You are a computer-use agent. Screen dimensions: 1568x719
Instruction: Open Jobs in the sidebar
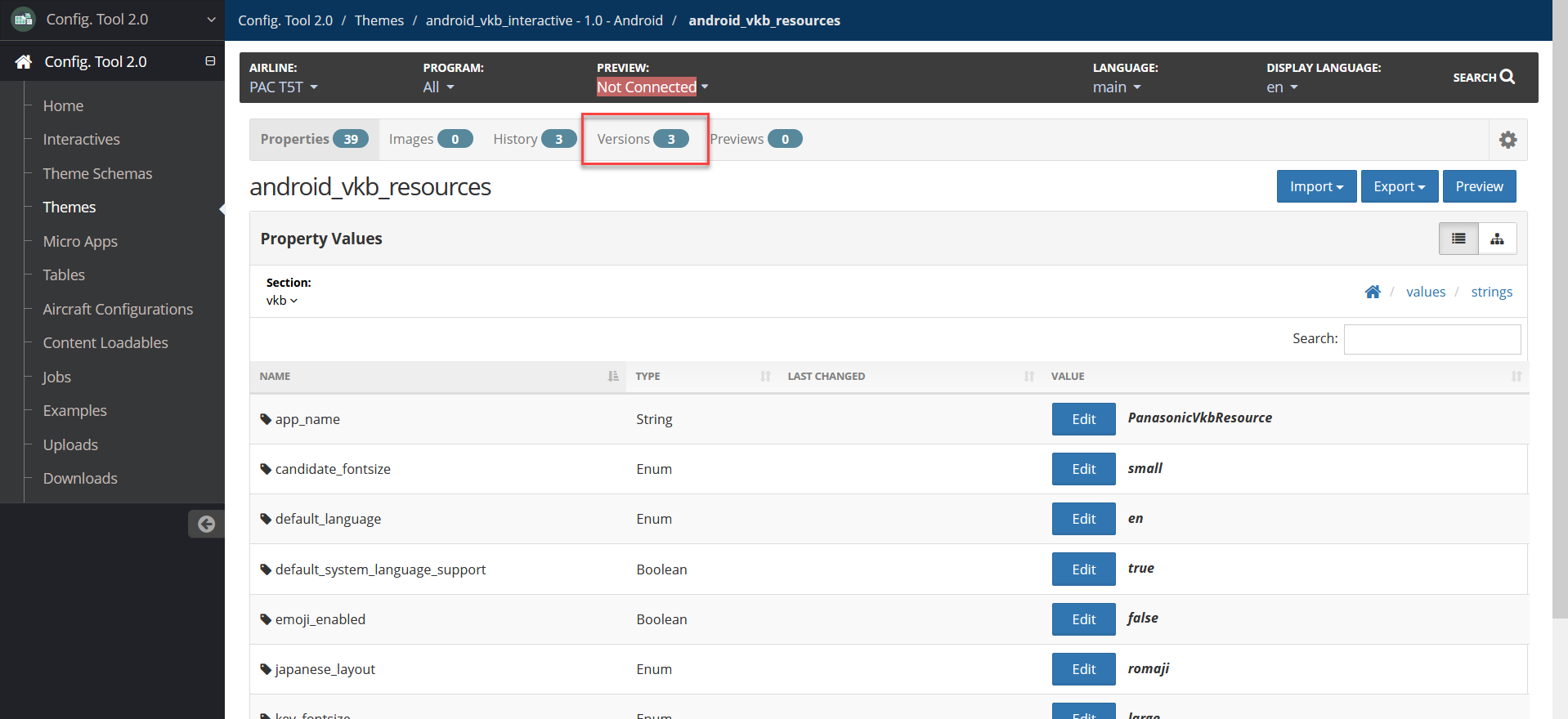pos(56,377)
